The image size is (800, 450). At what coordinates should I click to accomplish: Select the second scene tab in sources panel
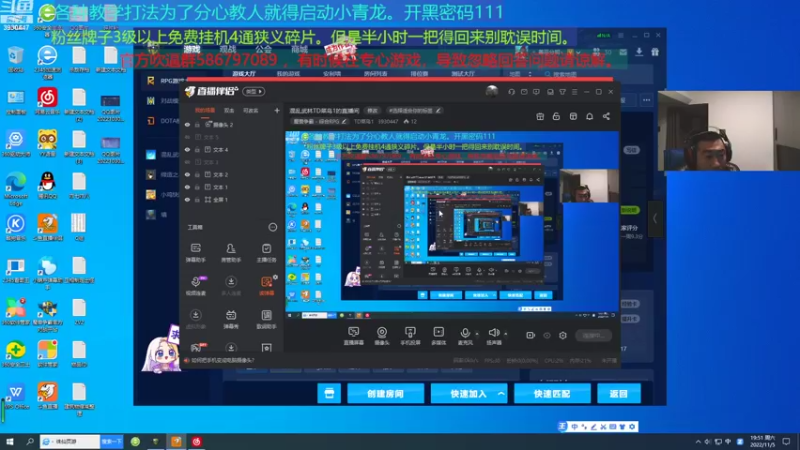[229, 110]
